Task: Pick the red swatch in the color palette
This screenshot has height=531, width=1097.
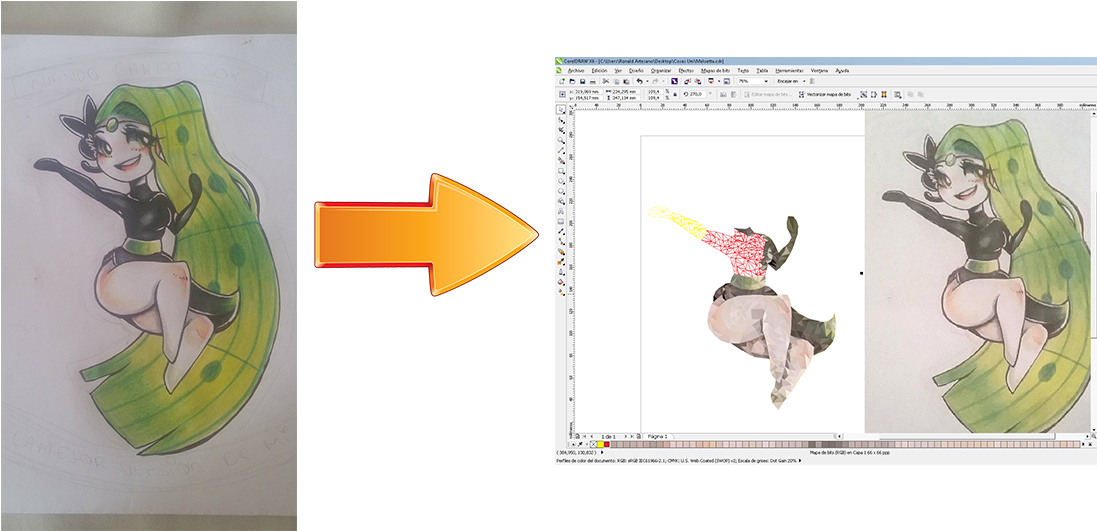Action: (x=606, y=444)
